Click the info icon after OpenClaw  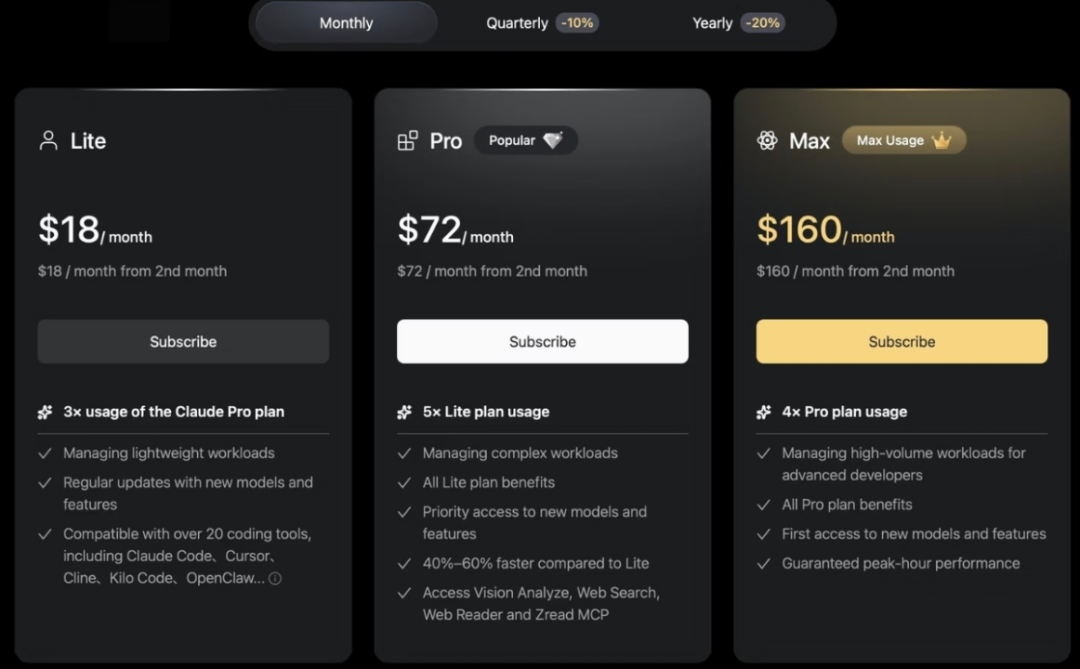[275, 578]
